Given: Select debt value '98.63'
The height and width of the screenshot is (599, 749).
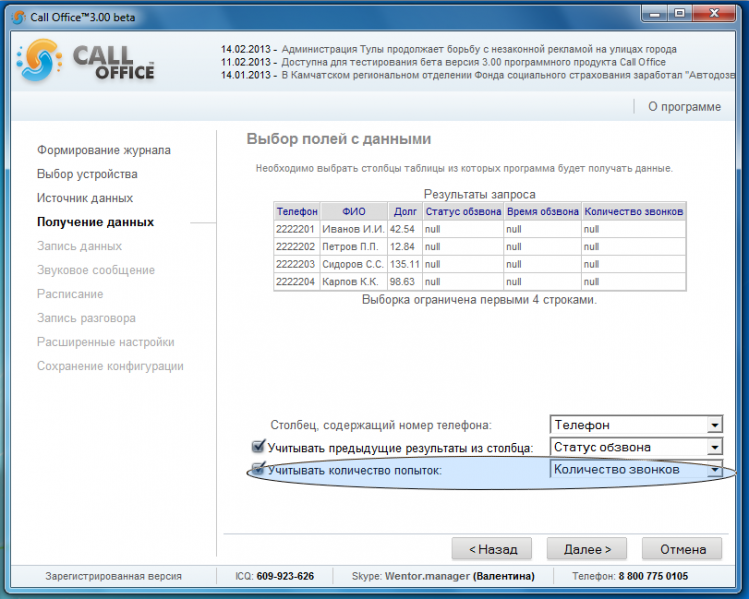Looking at the screenshot, I should [405, 281].
